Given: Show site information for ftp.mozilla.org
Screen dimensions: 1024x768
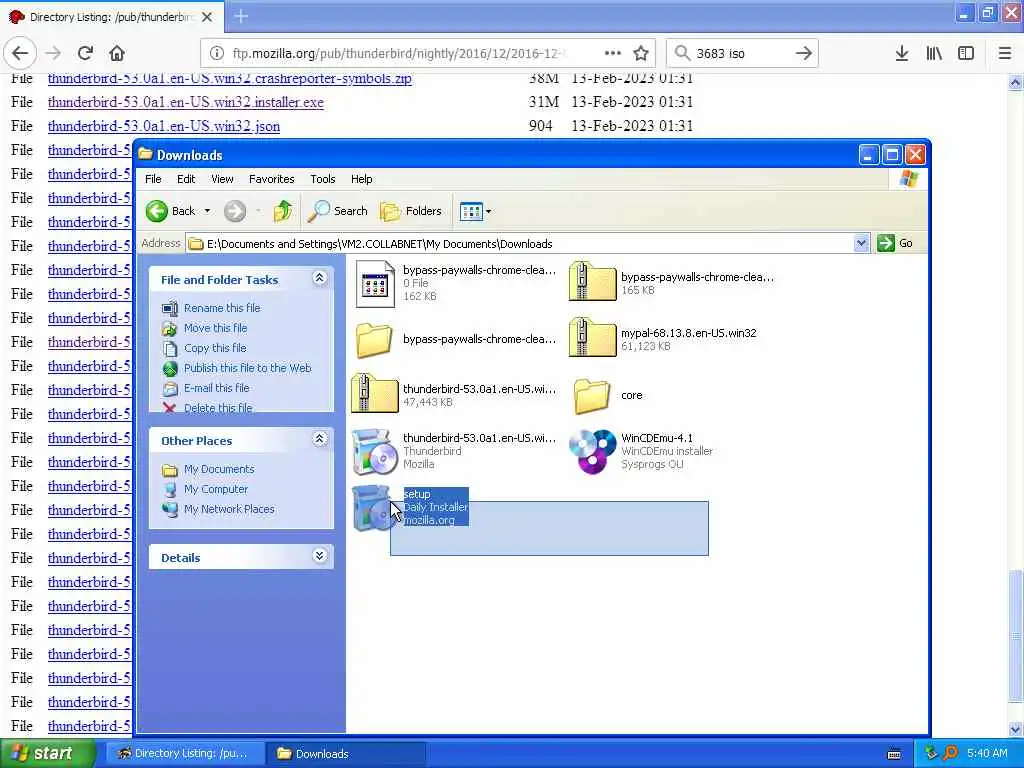Looking at the screenshot, I should tap(216, 53).
